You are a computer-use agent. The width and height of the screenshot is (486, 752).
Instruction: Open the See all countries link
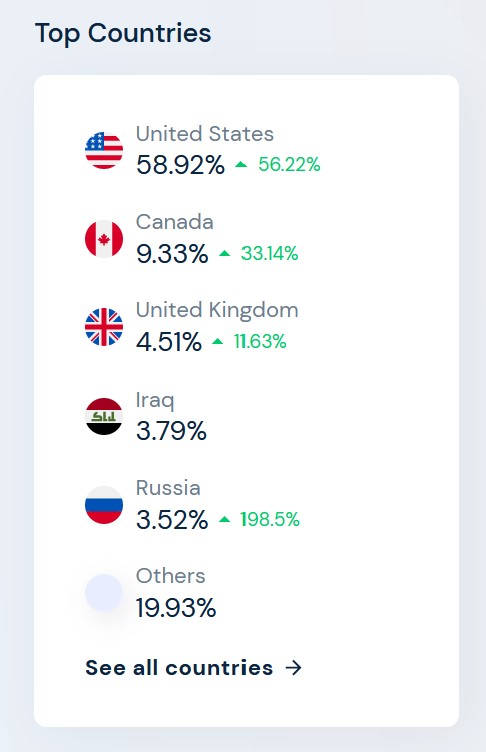click(x=193, y=668)
